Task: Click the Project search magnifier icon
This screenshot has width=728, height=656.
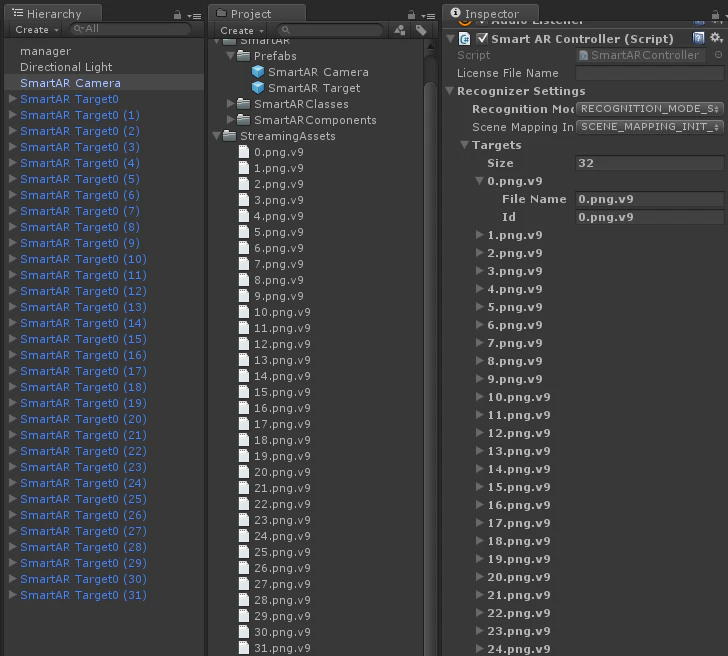Action: (286, 30)
